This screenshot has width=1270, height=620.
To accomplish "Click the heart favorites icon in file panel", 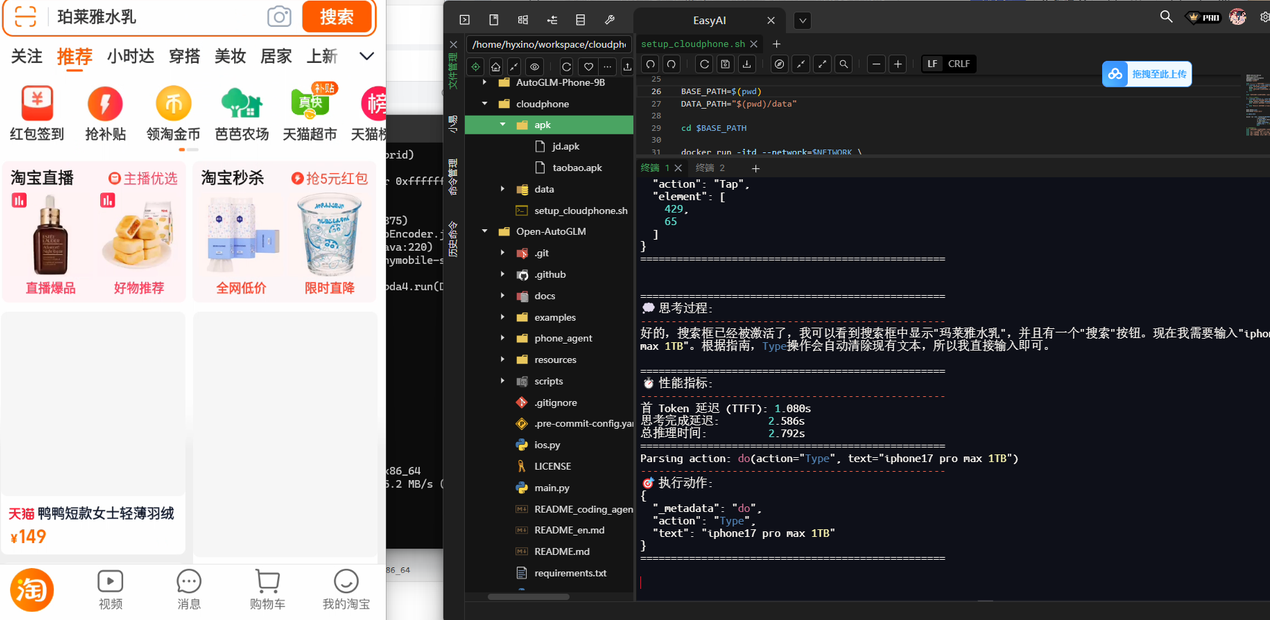I will 588,67.
